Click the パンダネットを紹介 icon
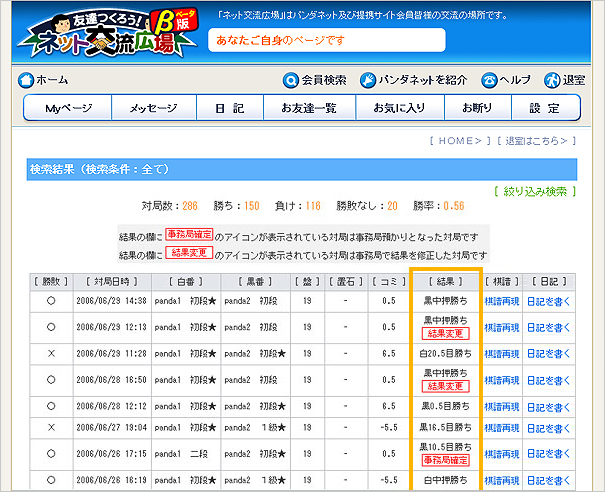605x492 pixels. click(x=368, y=80)
